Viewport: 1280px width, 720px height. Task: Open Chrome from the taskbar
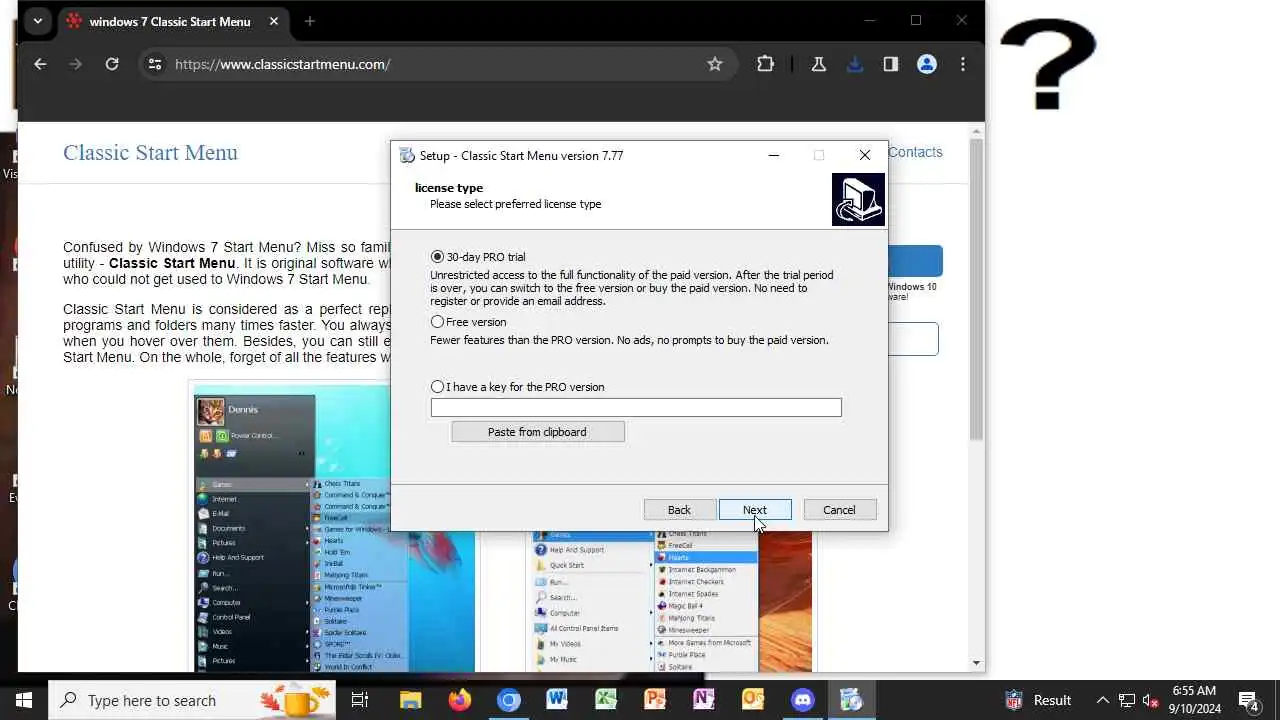508,700
